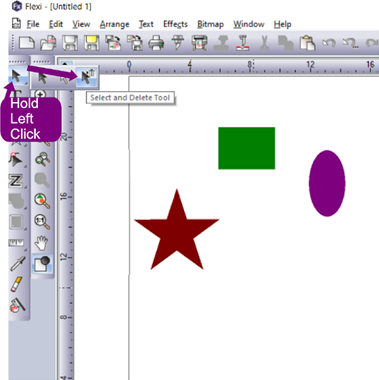Click the New document icon
The width and height of the screenshot is (379, 380).
coord(27,43)
